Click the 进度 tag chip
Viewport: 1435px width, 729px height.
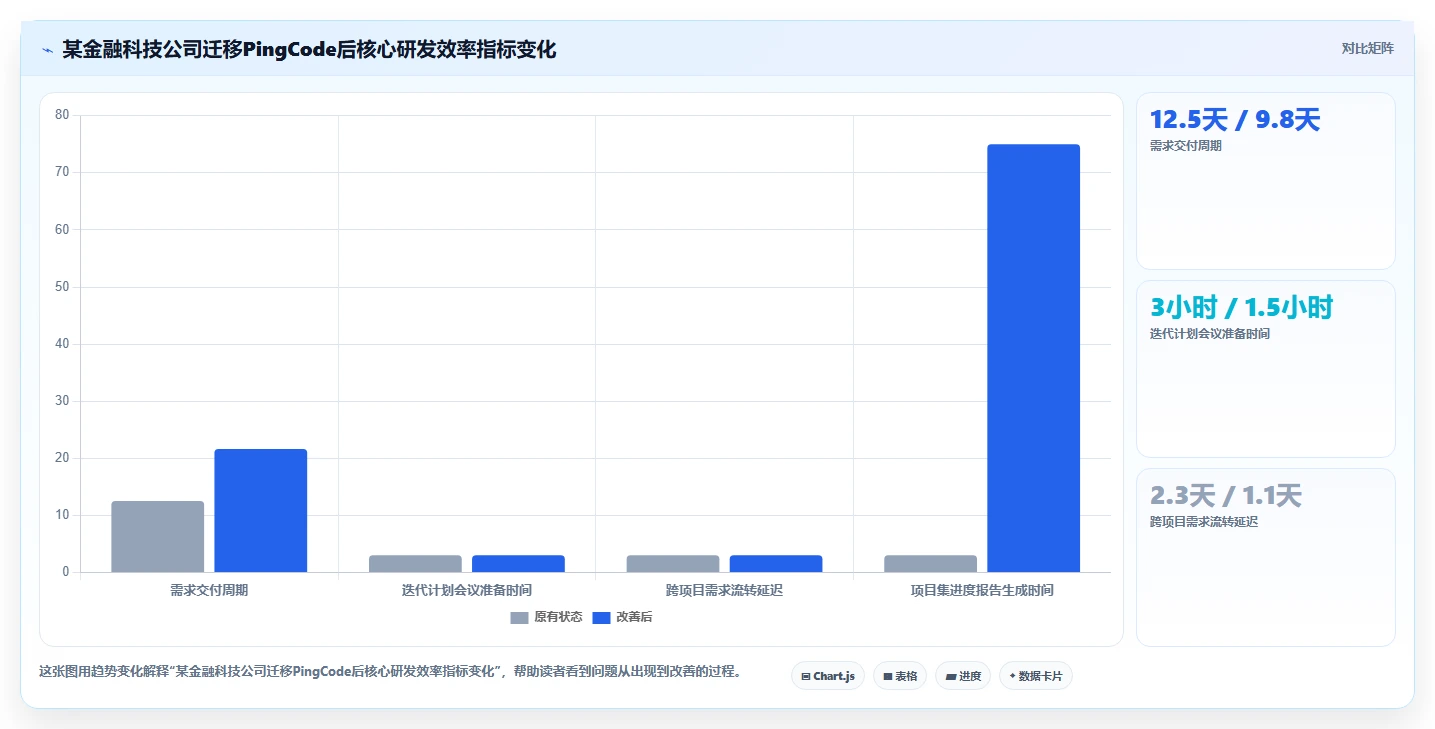(963, 676)
